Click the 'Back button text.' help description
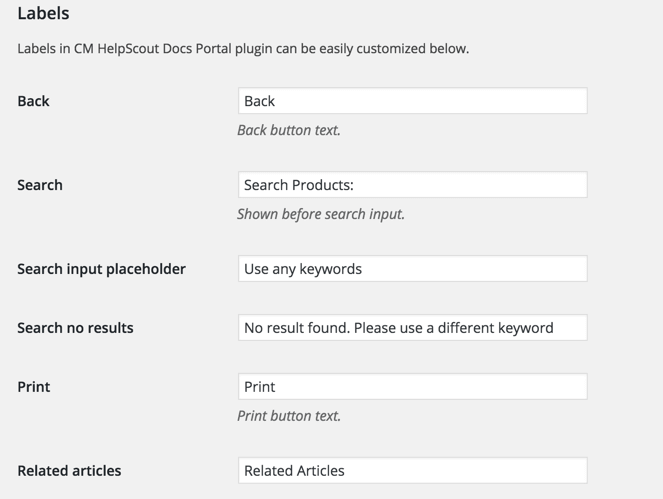 tap(289, 130)
